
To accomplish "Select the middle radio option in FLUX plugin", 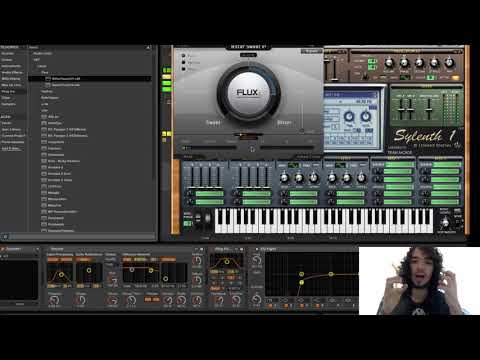I will pyautogui.click(x=183, y=62).
